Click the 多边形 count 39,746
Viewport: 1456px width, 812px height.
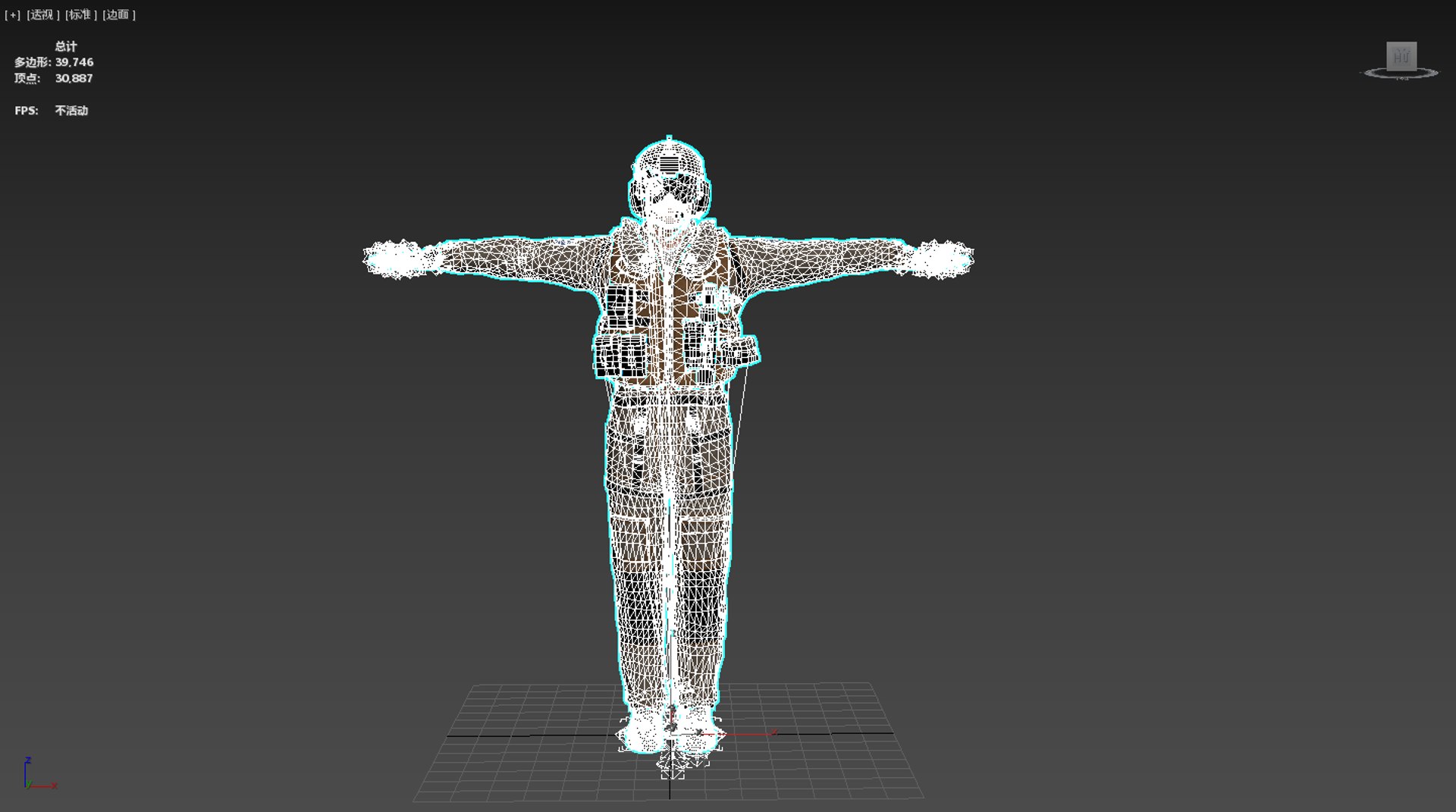74,62
